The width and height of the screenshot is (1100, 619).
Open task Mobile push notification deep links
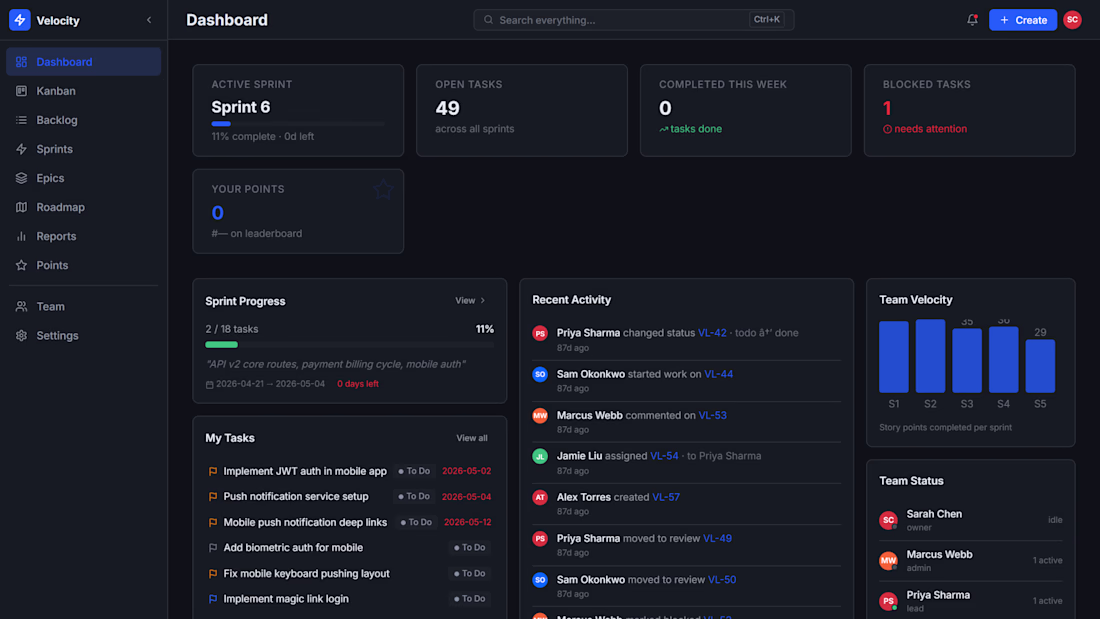point(305,522)
